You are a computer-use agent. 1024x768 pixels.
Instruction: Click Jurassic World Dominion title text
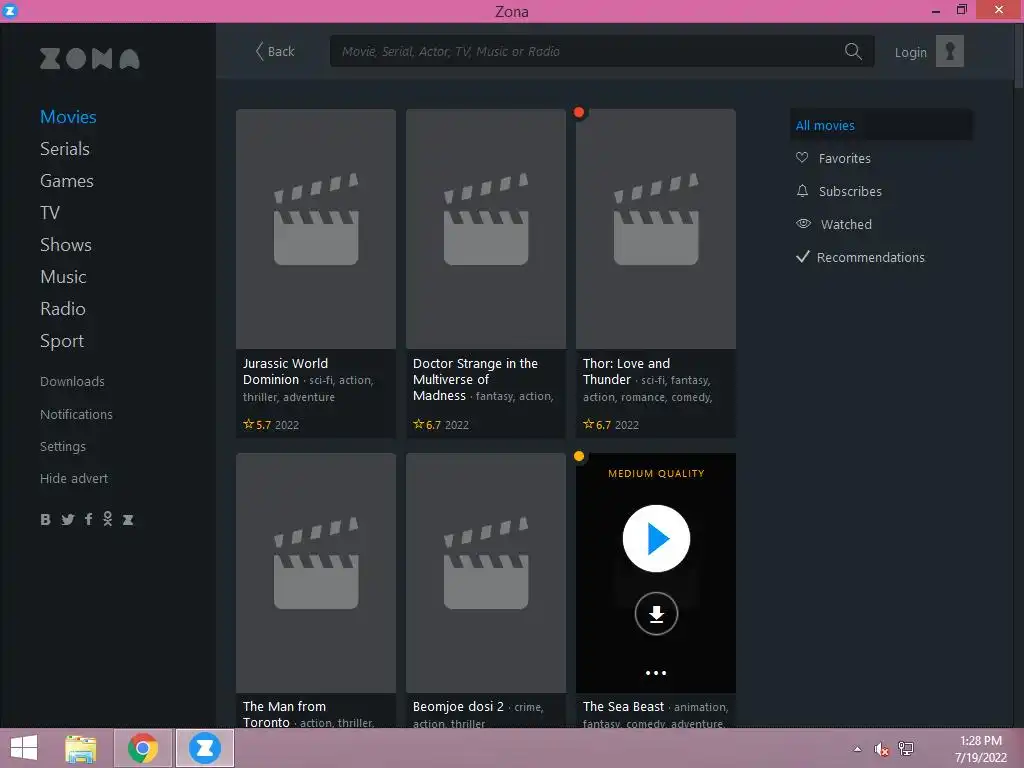pos(285,372)
